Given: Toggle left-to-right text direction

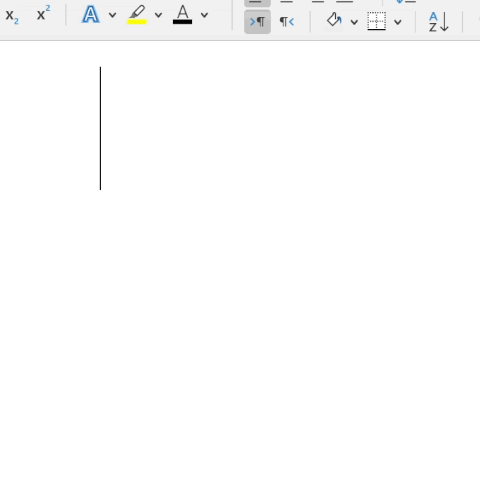Looking at the screenshot, I should [x=257, y=22].
